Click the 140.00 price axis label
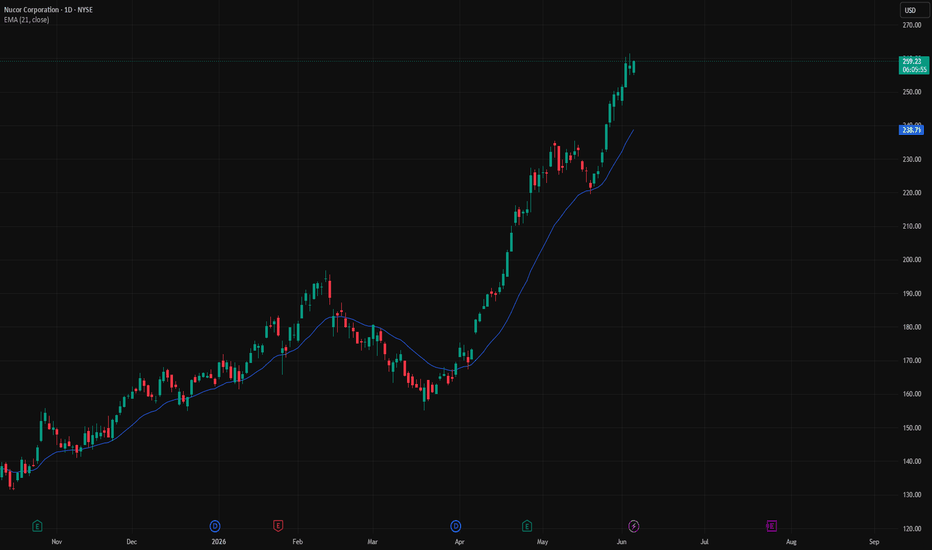The width and height of the screenshot is (932, 550). (x=912, y=461)
